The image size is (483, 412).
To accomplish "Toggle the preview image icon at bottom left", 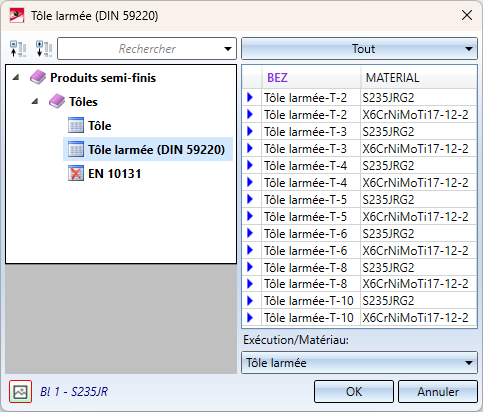I will click(x=20, y=392).
